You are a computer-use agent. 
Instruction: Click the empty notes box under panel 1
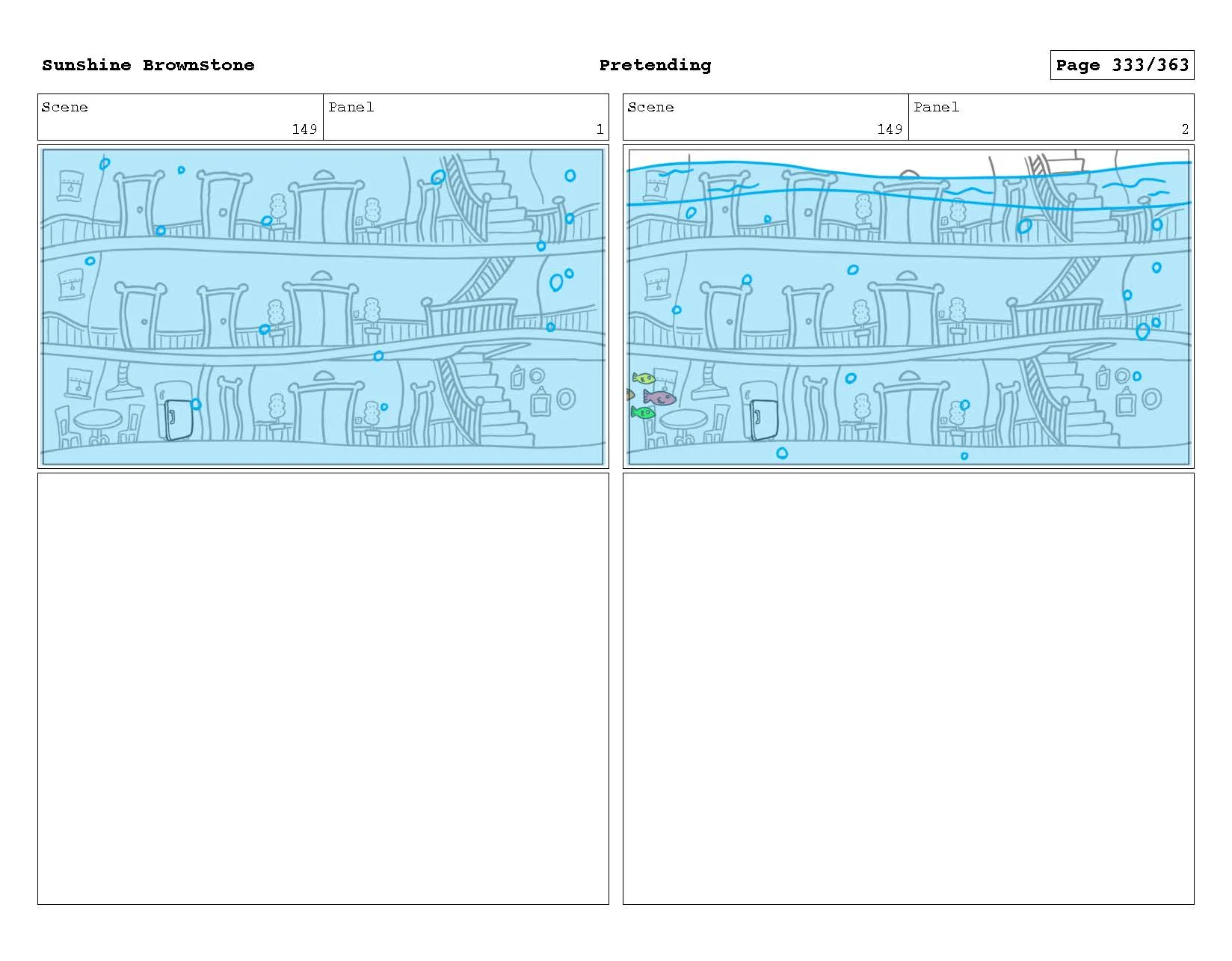tap(323, 689)
